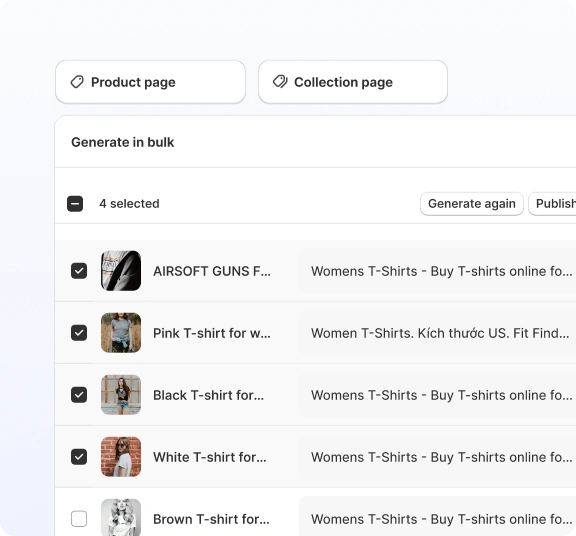Image resolution: width=576 pixels, height=536 pixels.
Task: Deselect all using the 4 selected checkbox
Action: 75,204
